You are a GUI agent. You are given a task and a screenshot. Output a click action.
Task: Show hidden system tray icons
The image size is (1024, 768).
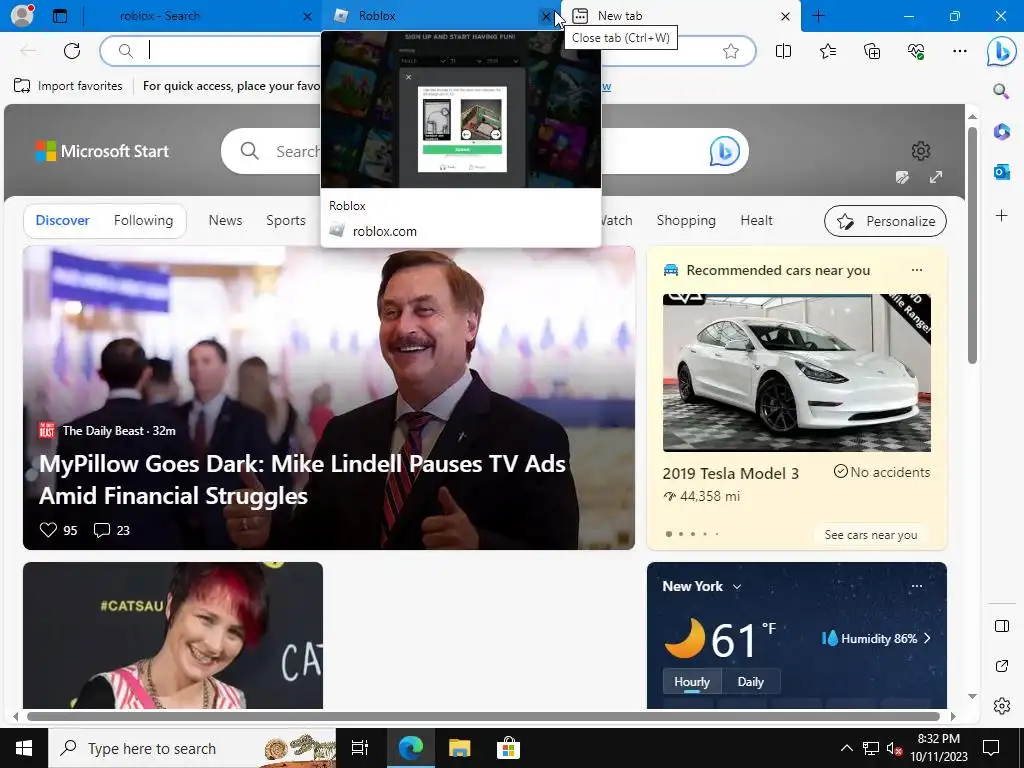tap(846, 748)
